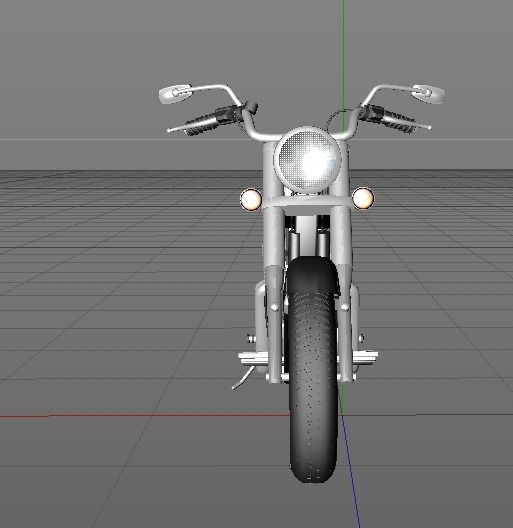Select the kickstand lever at lower left
The width and height of the screenshot is (513, 528).
[x=243, y=378]
